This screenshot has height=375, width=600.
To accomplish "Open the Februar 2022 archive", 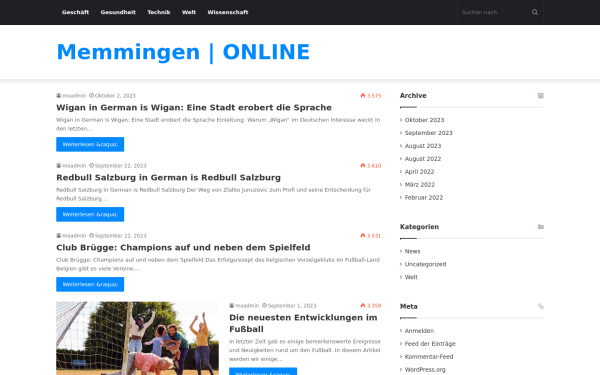I will click(x=424, y=198).
